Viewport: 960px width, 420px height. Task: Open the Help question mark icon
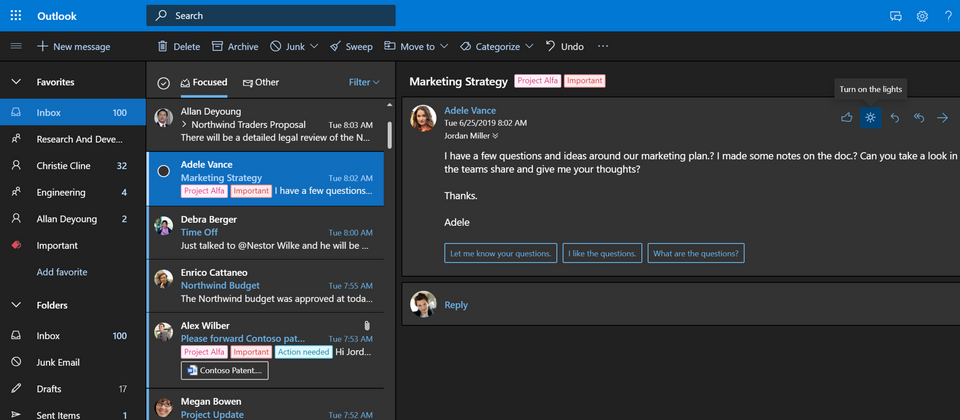tap(948, 16)
